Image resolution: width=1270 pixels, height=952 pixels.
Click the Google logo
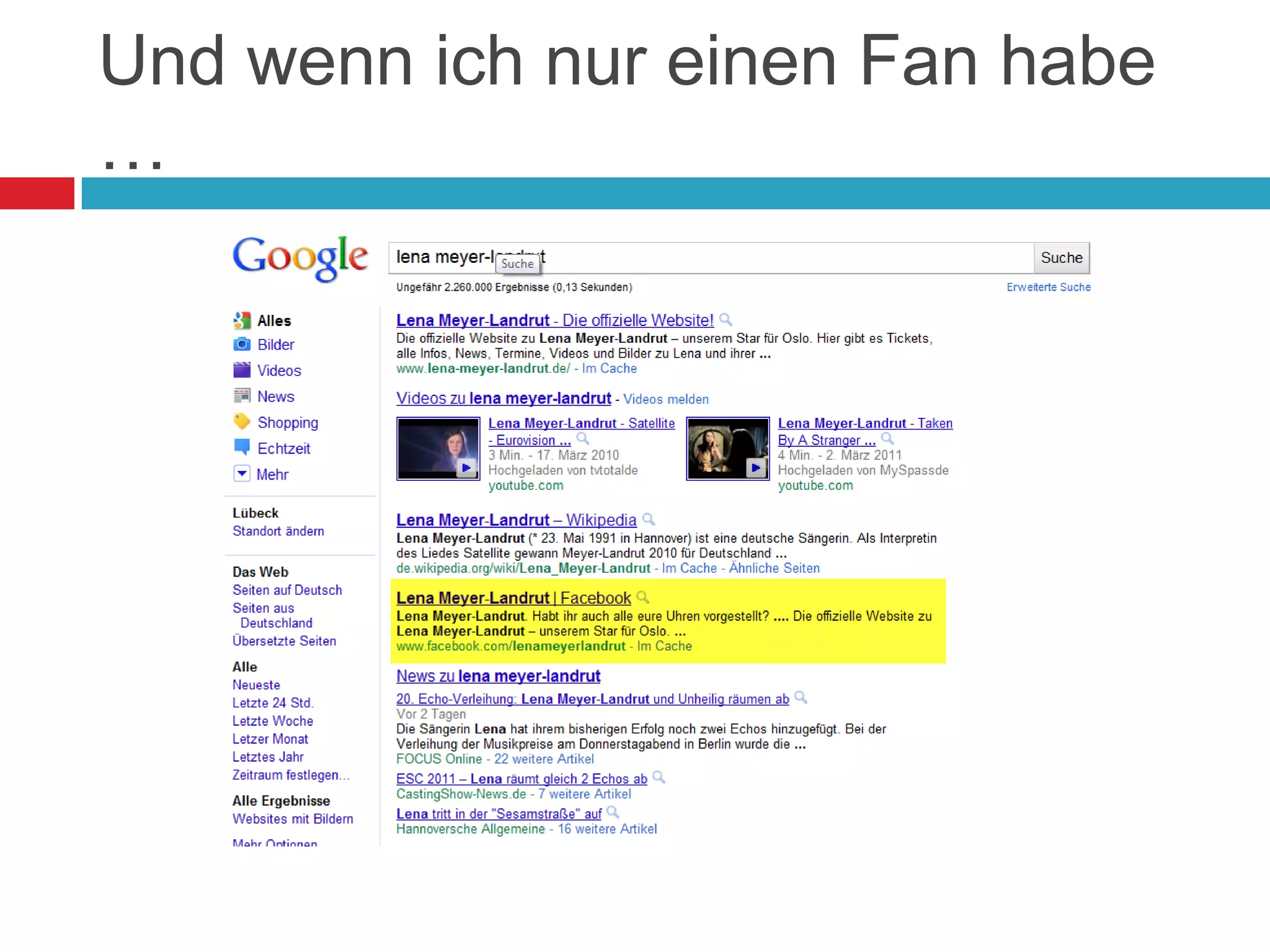tap(300, 258)
